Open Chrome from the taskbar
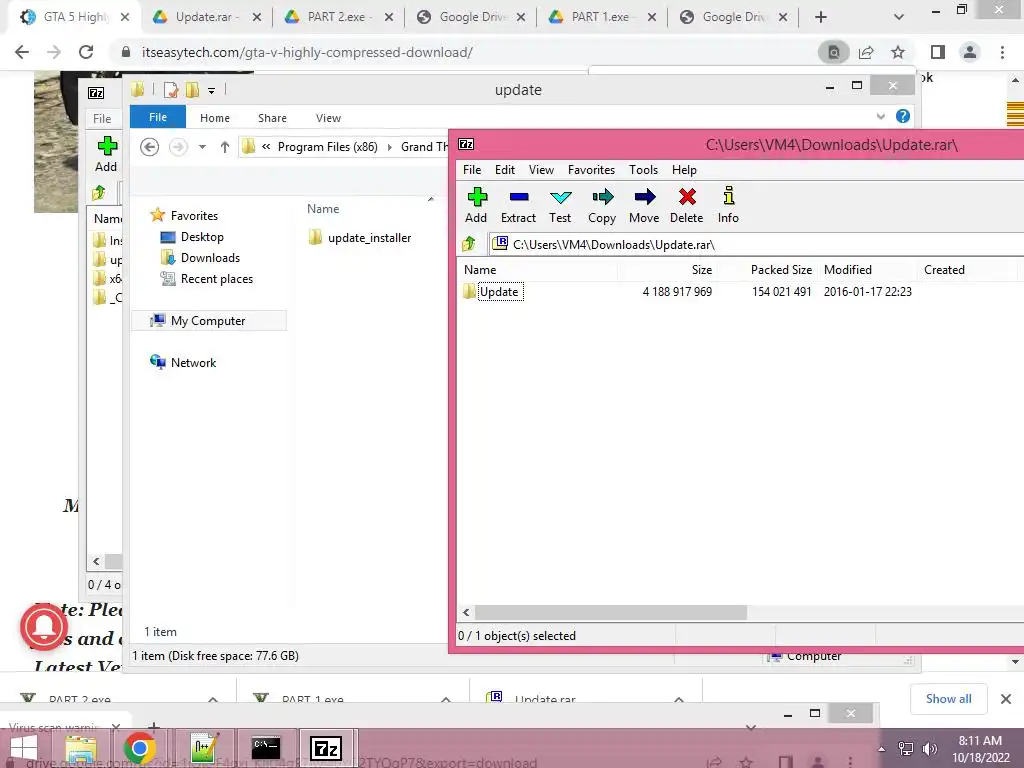 (139, 748)
